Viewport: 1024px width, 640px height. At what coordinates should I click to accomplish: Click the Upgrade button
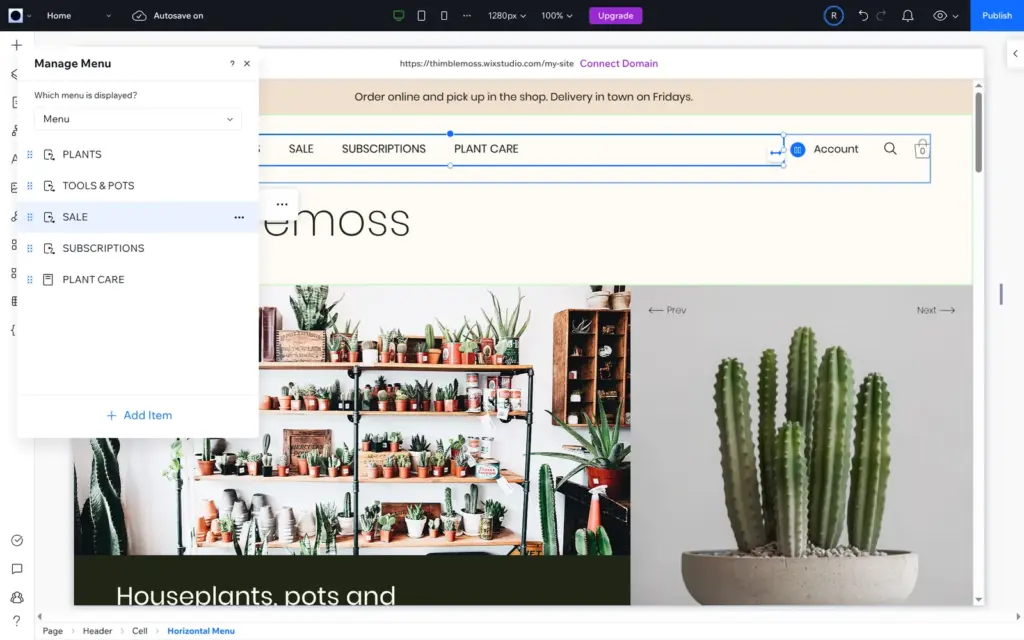tap(615, 16)
